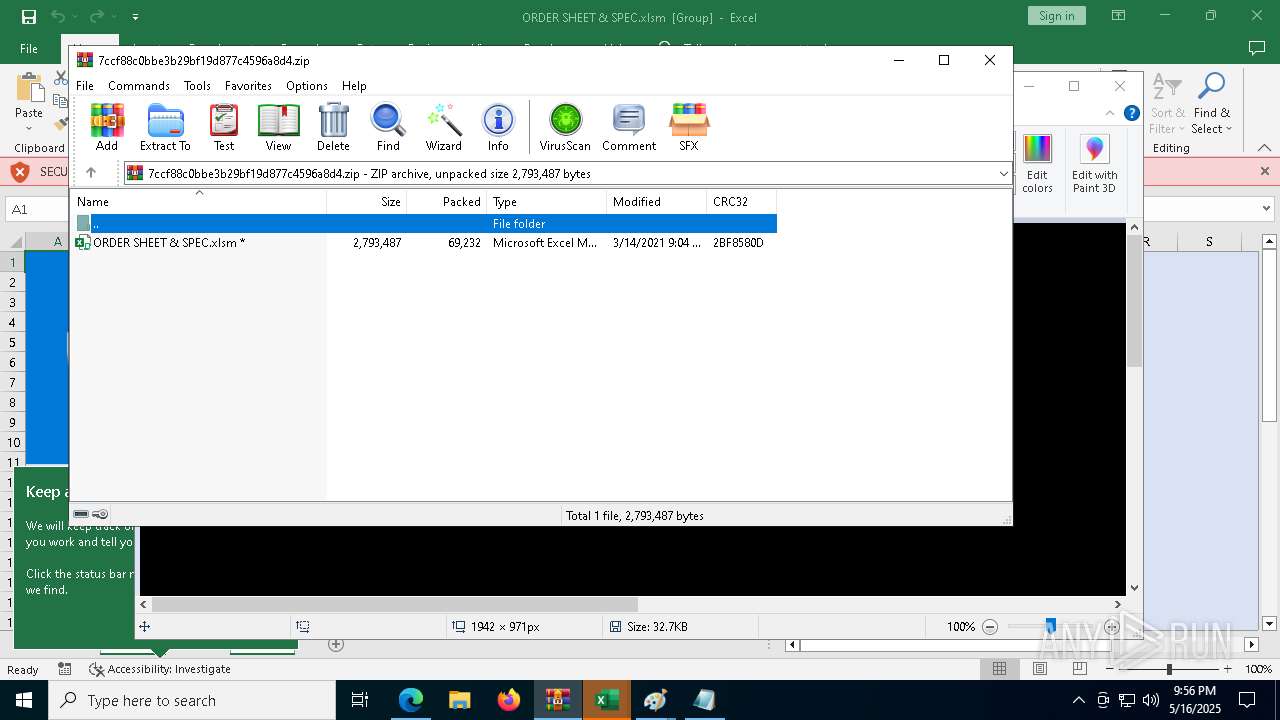Go up one folder level arrow
This screenshot has height=720, width=1280.
[x=91, y=173]
